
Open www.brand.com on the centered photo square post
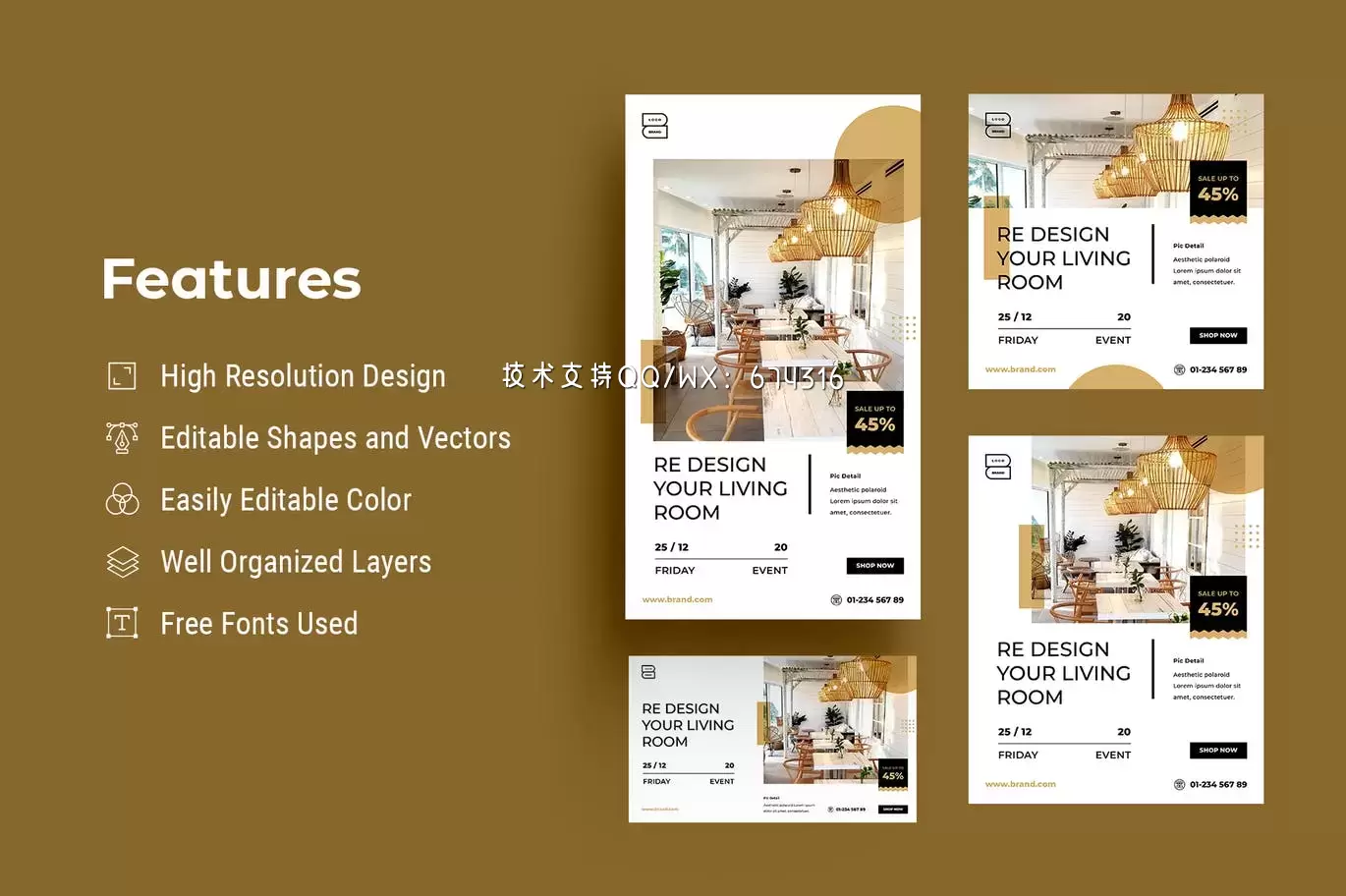tap(1020, 784)
